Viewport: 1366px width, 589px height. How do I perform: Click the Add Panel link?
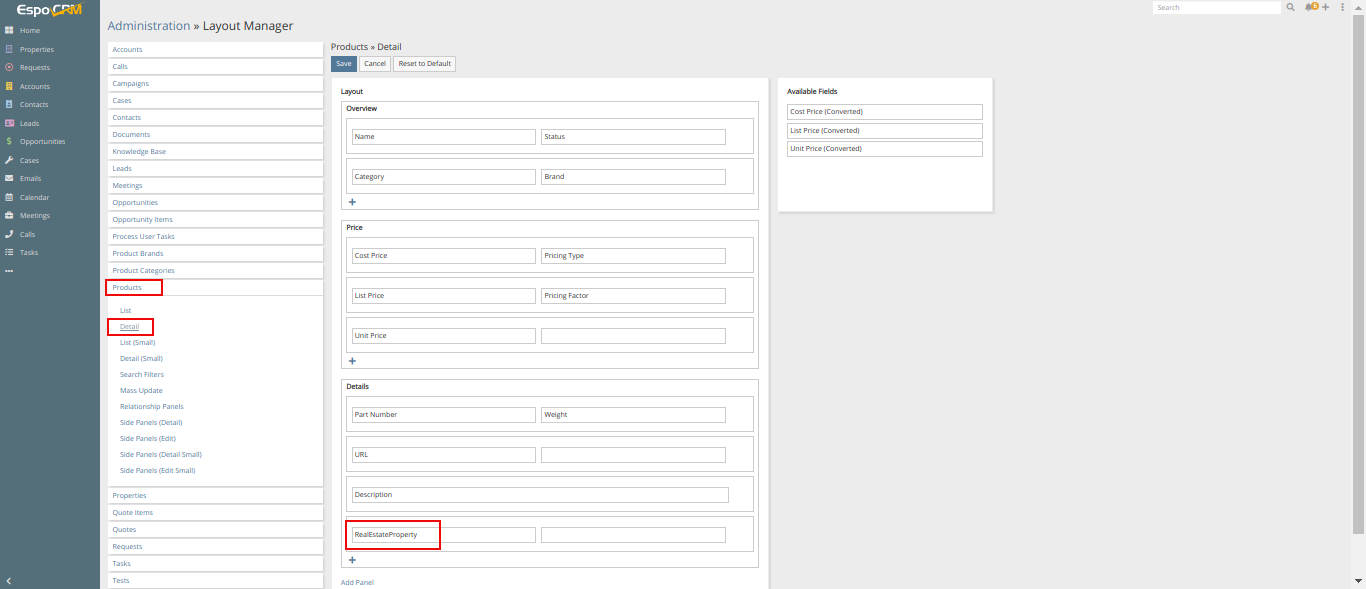coord(357,582)
